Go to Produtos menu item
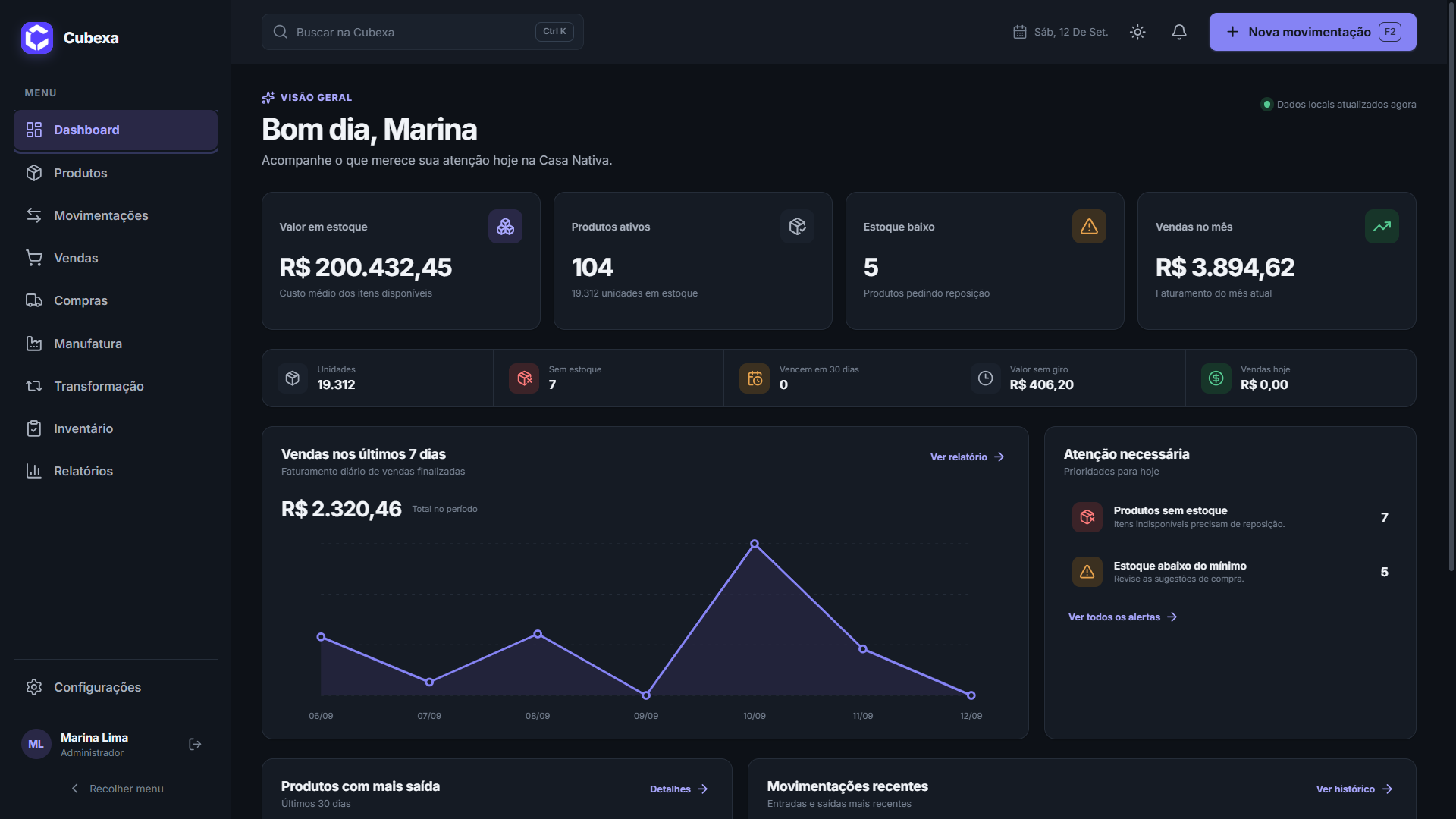Image resolution: width=1456 pixels, height=819 pixels. pyautogui.click(x=115, y=173)
